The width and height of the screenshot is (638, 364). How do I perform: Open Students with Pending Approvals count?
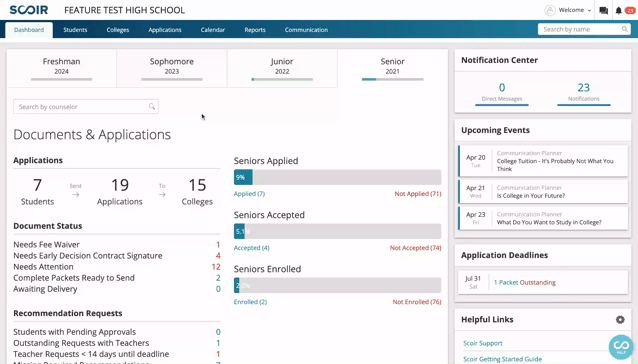click(218, 332)
